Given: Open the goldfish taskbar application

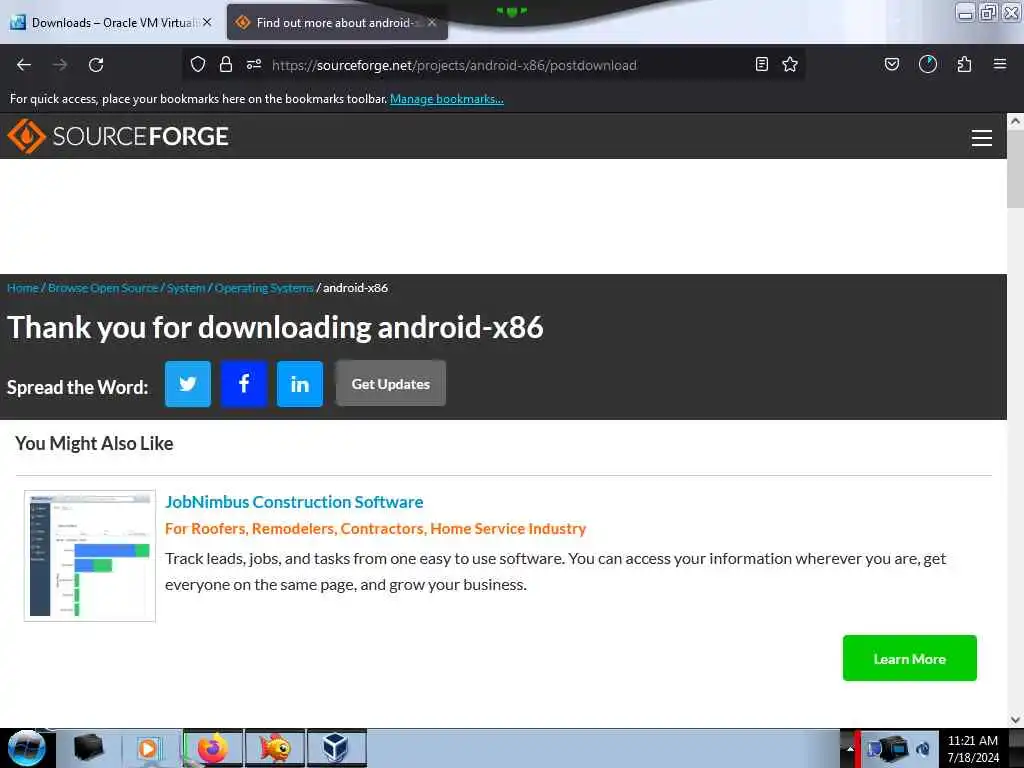Looking at the screenshot, I should click(275, 748).
